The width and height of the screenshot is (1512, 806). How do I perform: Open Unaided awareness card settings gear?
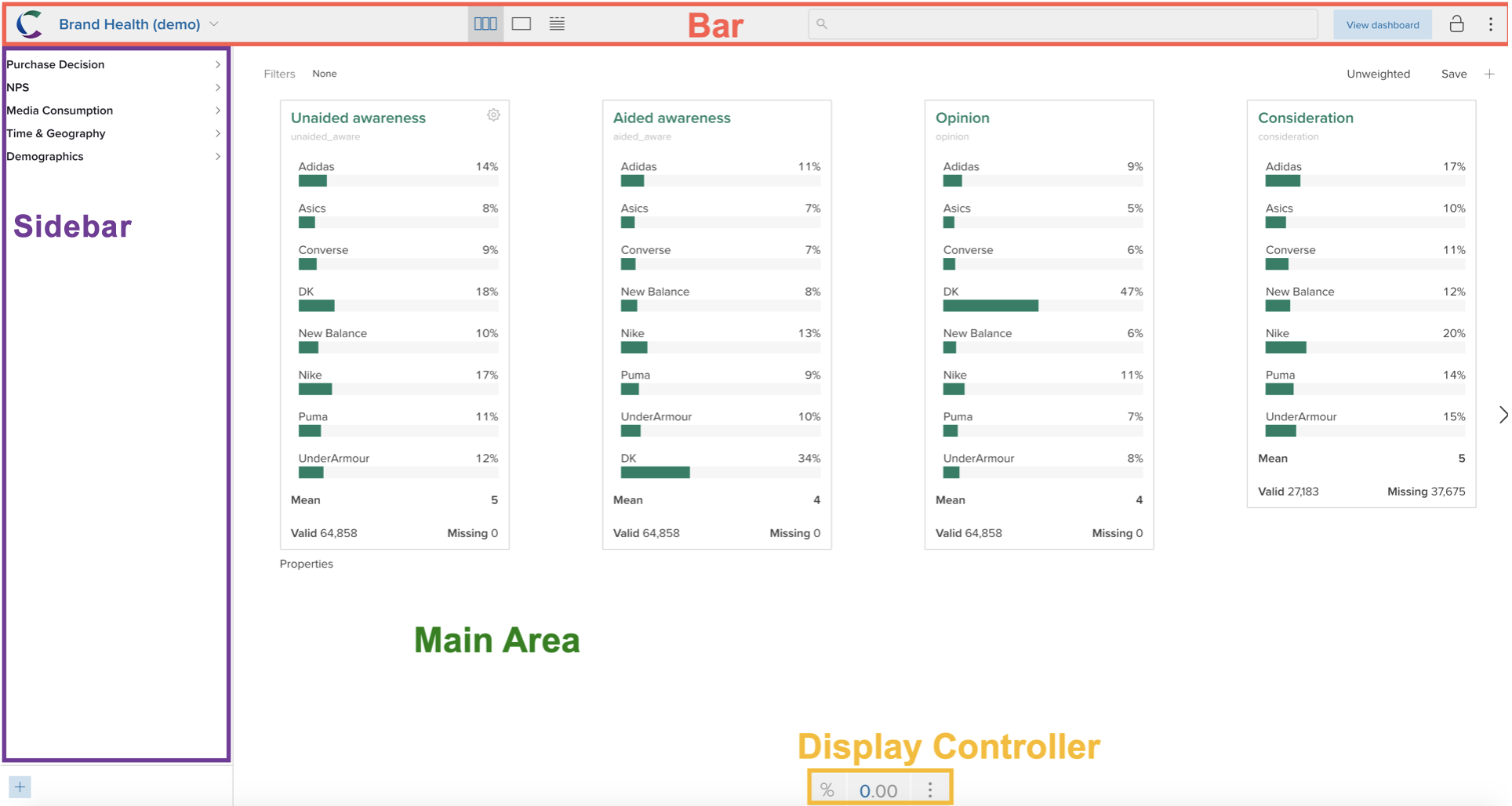click(493, 114)
